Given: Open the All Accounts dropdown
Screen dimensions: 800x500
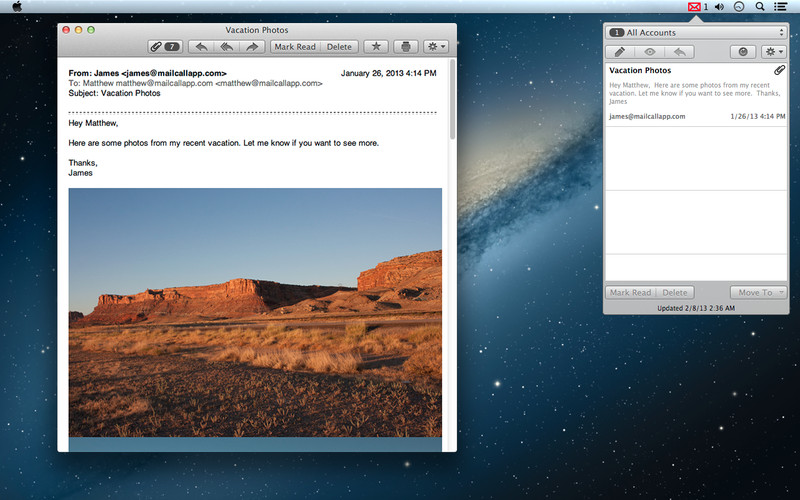Looking at the screenshot, I should click(696, 33).
